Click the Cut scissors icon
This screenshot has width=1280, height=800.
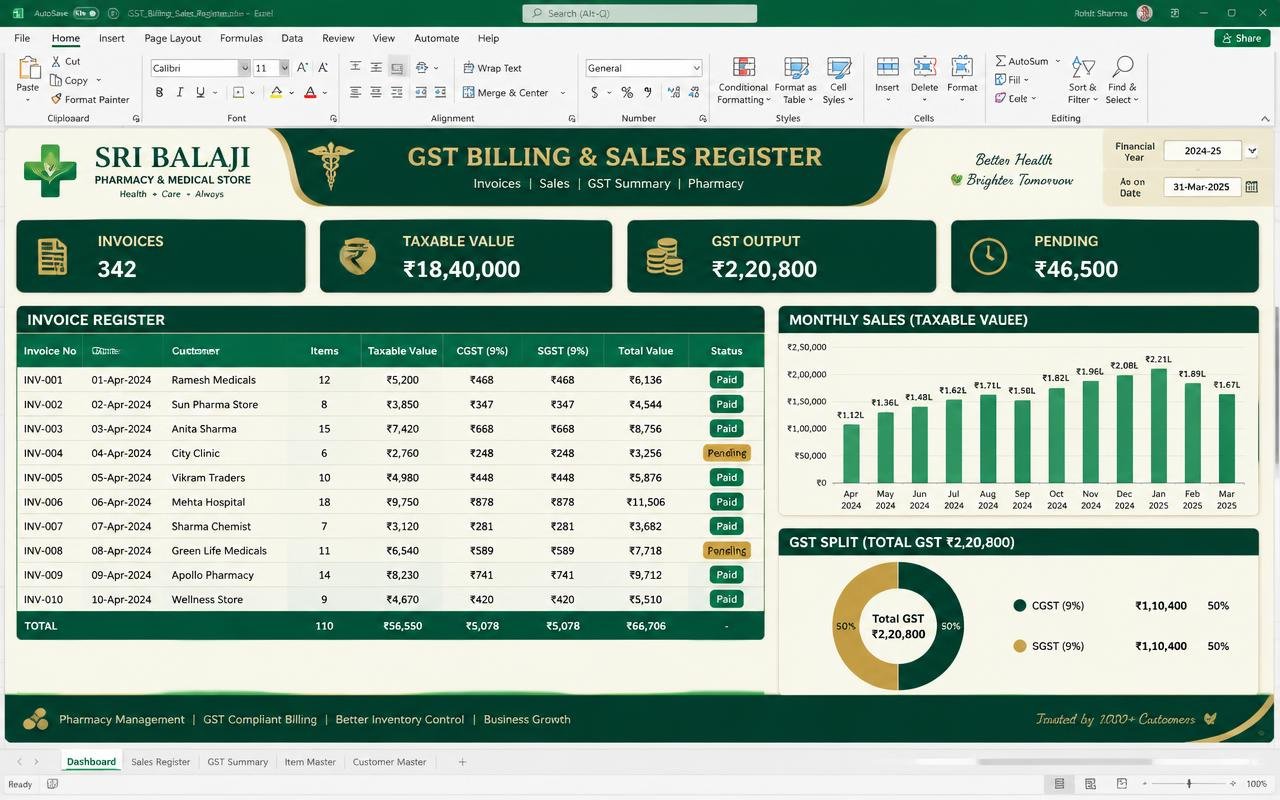click(56, 61)
